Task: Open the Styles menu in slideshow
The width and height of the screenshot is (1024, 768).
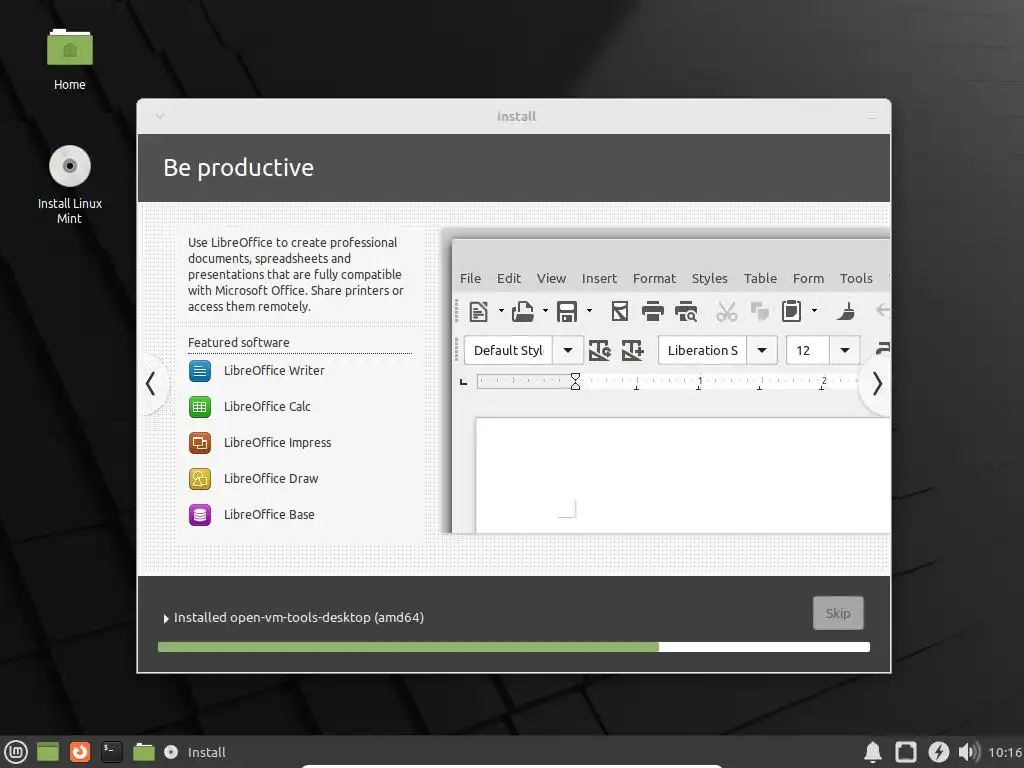Action: point(709,279)
